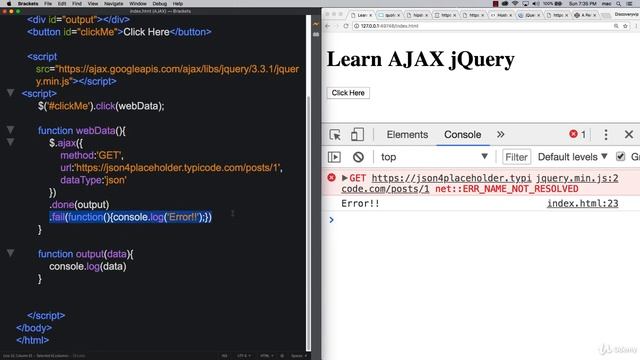Click the site info icon in address bar
Image resolution: width=640 pixels, height=360 pixels.
click(356, 26)
